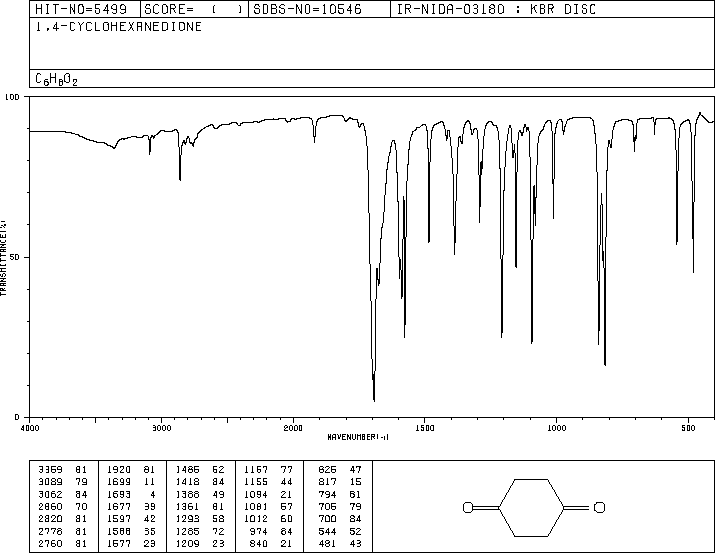This screenshot has height=553, width=715.
Task: Click the 3000 x-axis tick label
Action: click(x=162, y=428)
